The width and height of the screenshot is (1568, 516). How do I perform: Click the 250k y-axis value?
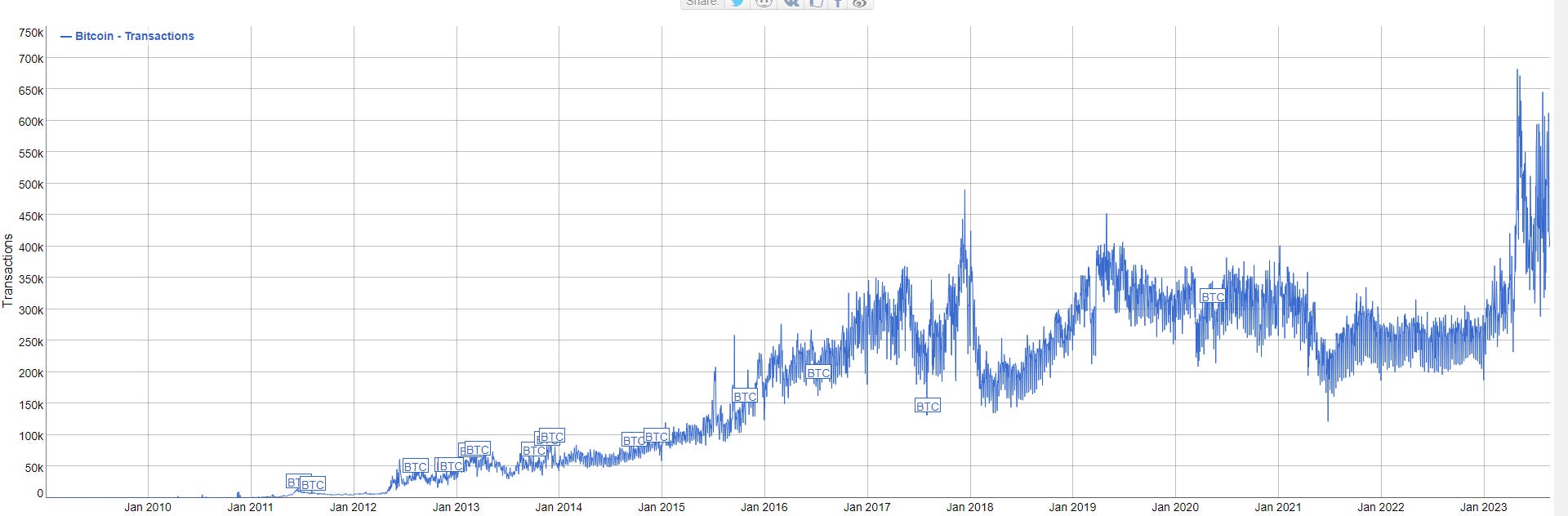[31, 342]
